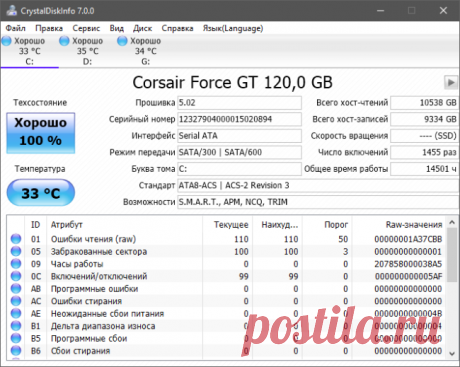
Task: Click status orb for attribute 05
Action: pyautogui.click(x=16, y=251)
